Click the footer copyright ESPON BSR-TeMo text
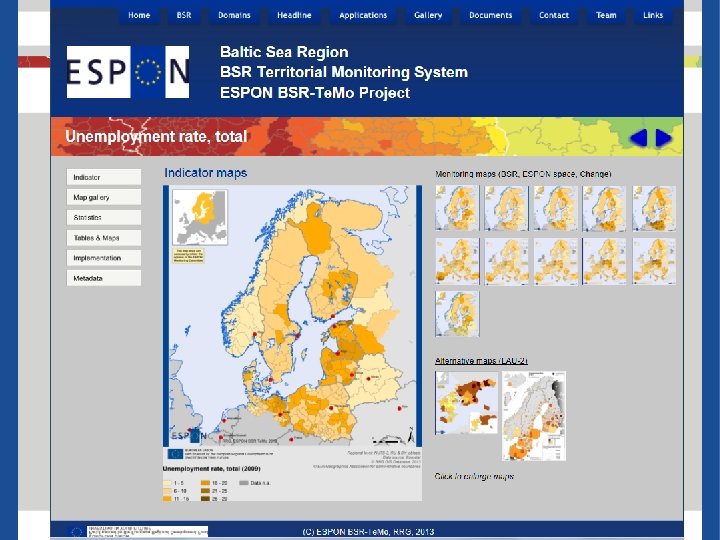720x540 pixels. click(x=368, y=532)
